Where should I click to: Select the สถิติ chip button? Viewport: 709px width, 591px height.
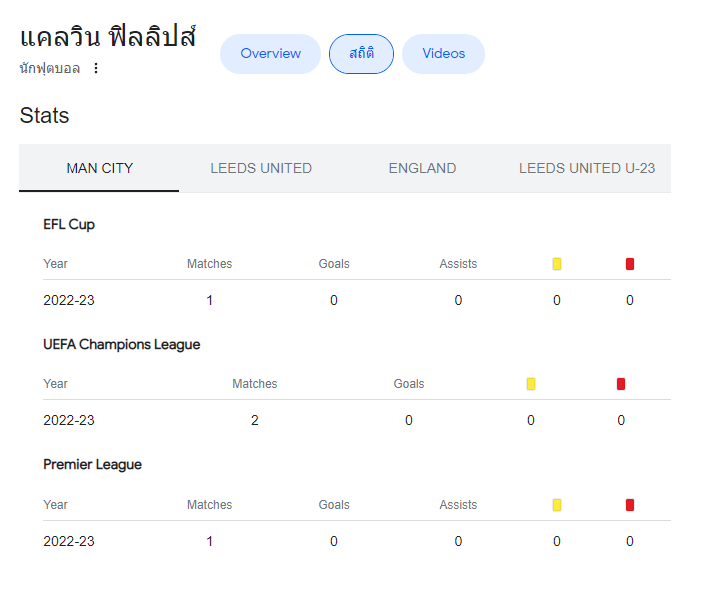(361, 54)
